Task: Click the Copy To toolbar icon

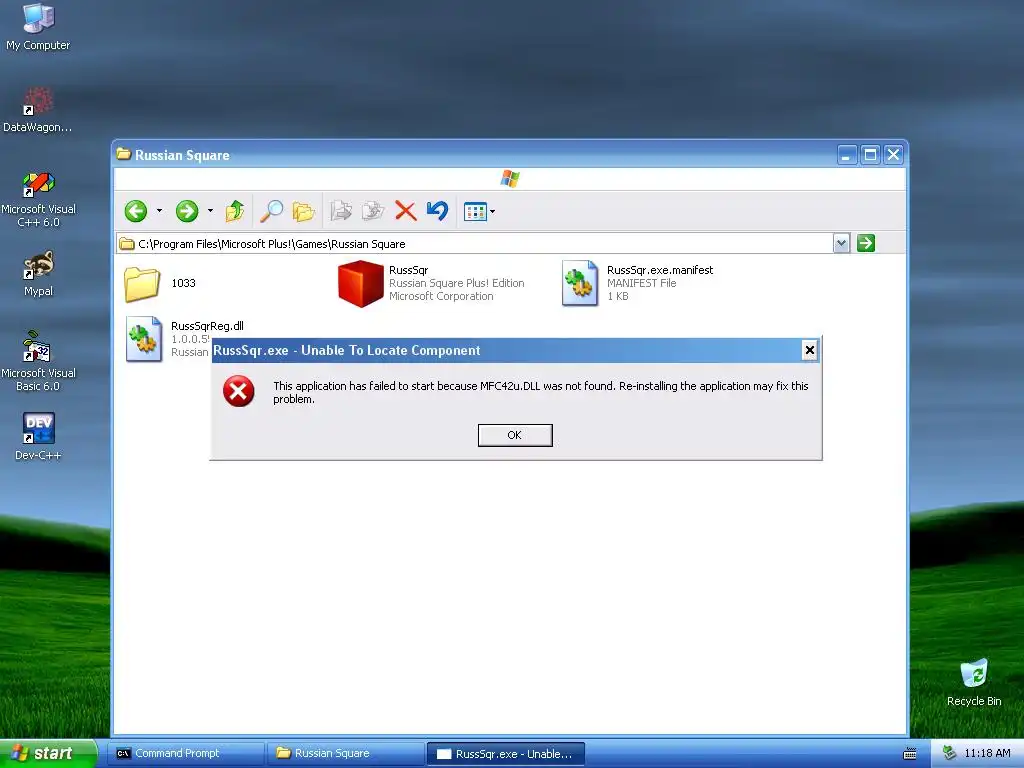Action: pos(373,211)
